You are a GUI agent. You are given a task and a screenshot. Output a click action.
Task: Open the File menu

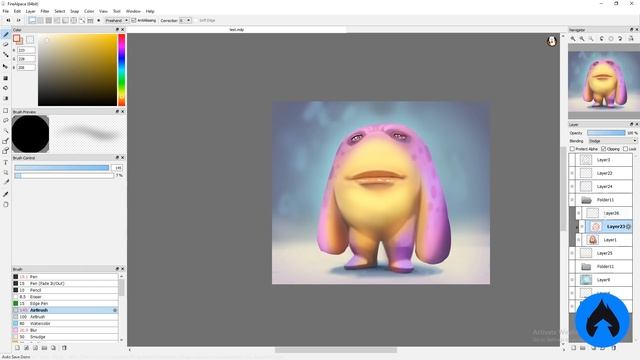(x=6, y=11)
